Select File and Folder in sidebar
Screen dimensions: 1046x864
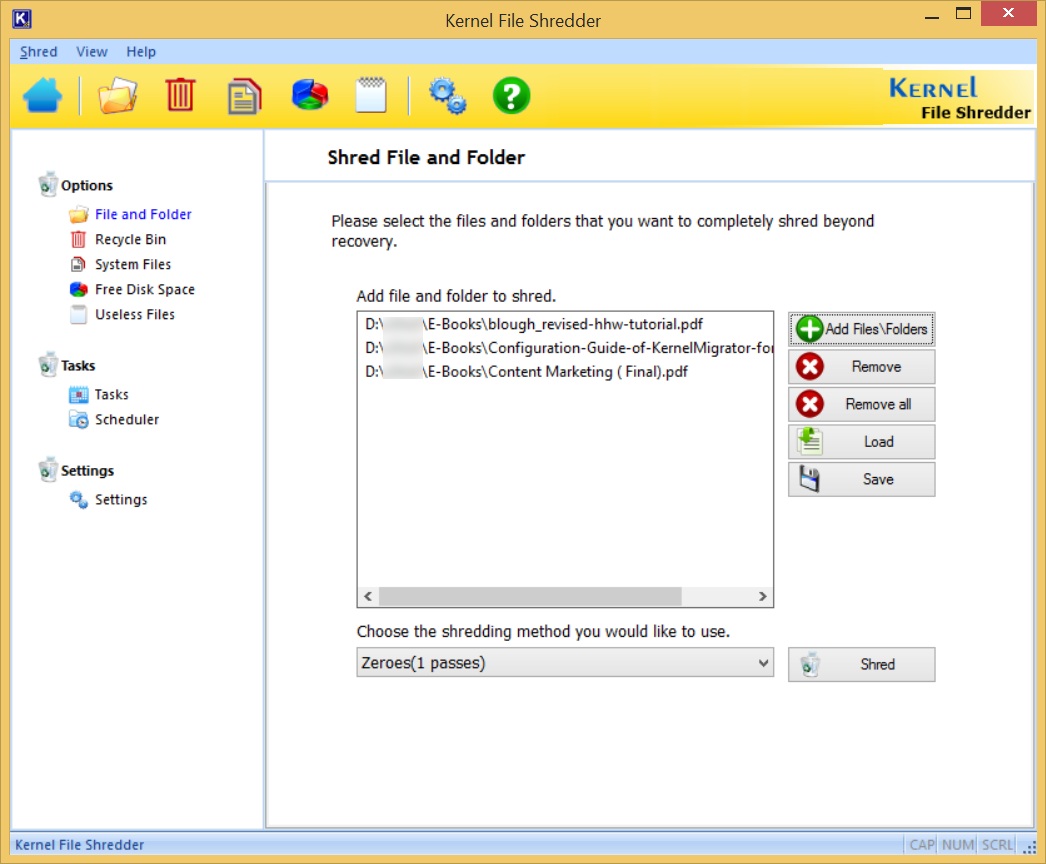(143, 214)
